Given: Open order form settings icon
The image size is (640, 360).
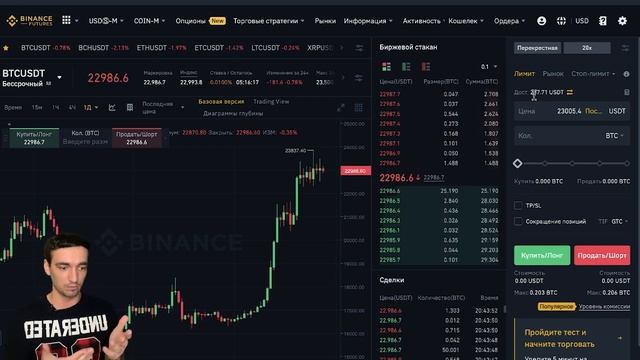Looking at the screenshot, I should (x=625, y=48).
